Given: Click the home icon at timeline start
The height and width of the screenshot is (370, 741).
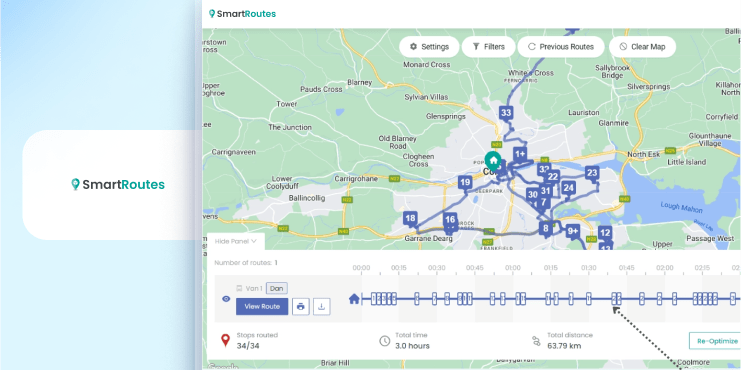Looking at the screenshot, I should click(354, 299).
